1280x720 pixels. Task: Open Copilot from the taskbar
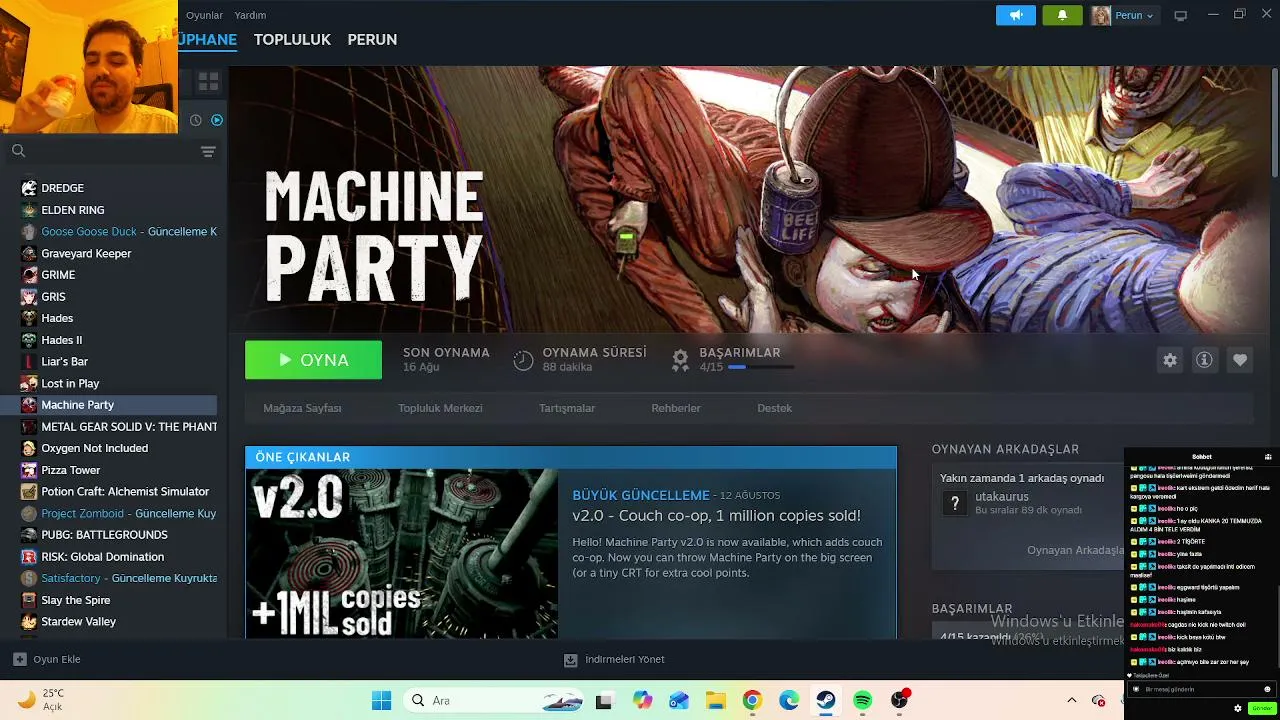point(642,700)
